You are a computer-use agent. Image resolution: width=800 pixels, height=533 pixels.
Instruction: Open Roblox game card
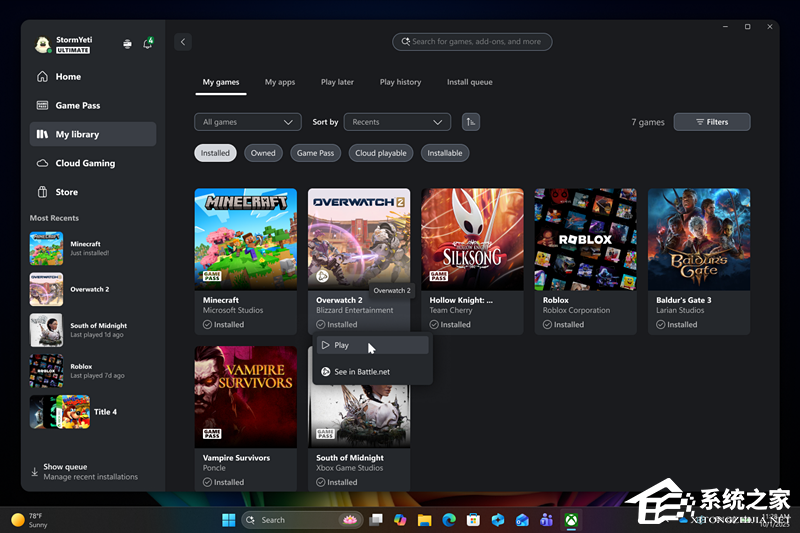[585, 262]
